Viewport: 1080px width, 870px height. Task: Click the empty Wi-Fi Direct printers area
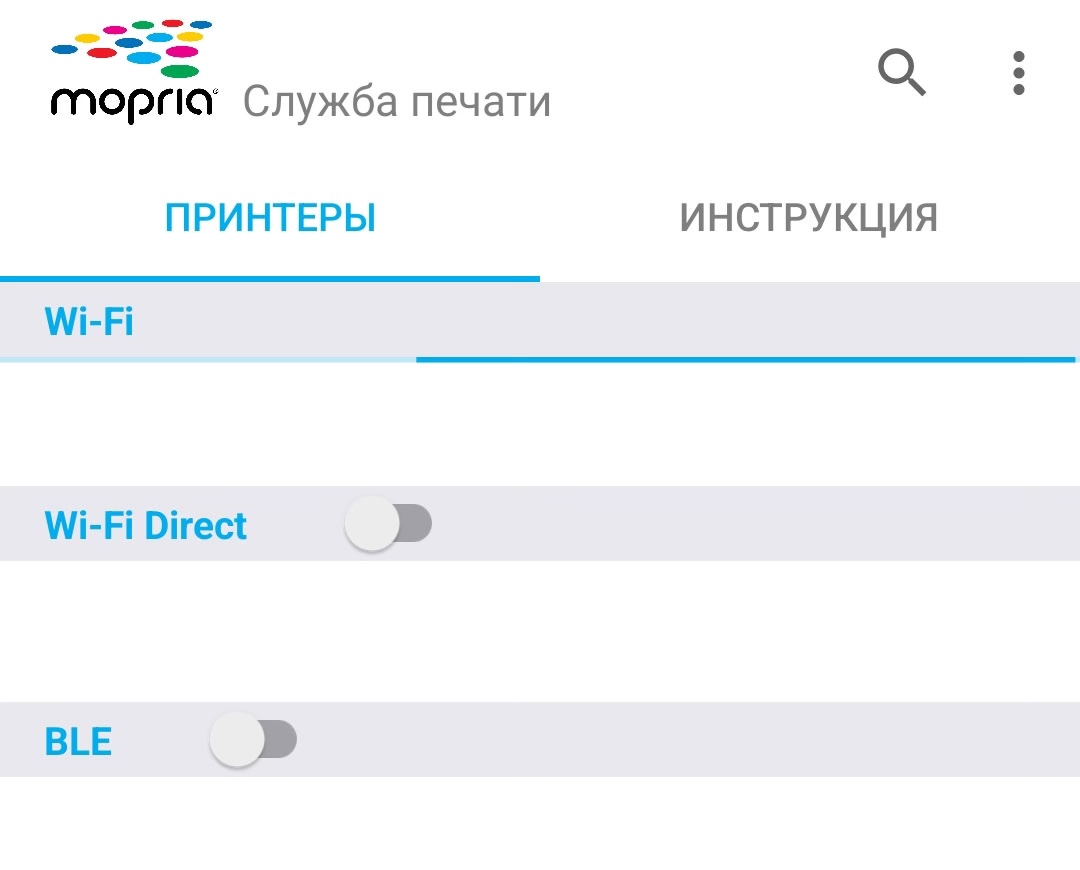[x=540, y=630]
